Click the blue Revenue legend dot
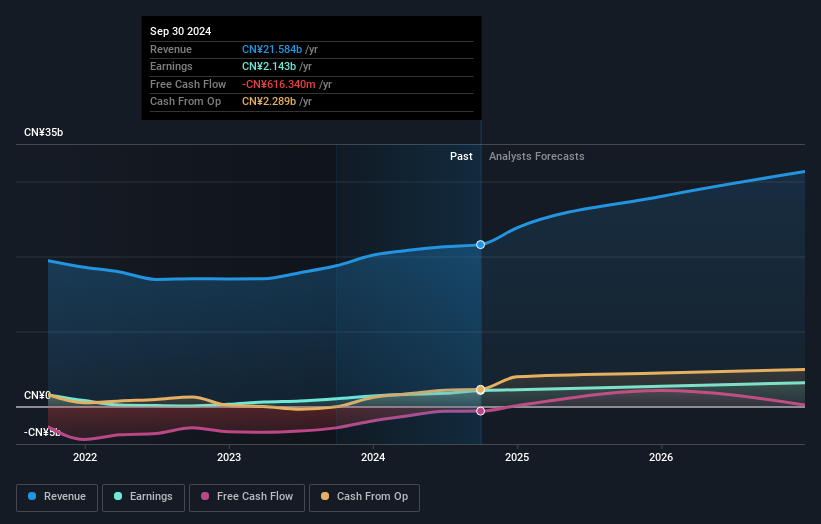This screenshot has height=524, width=821. (32, 496)
